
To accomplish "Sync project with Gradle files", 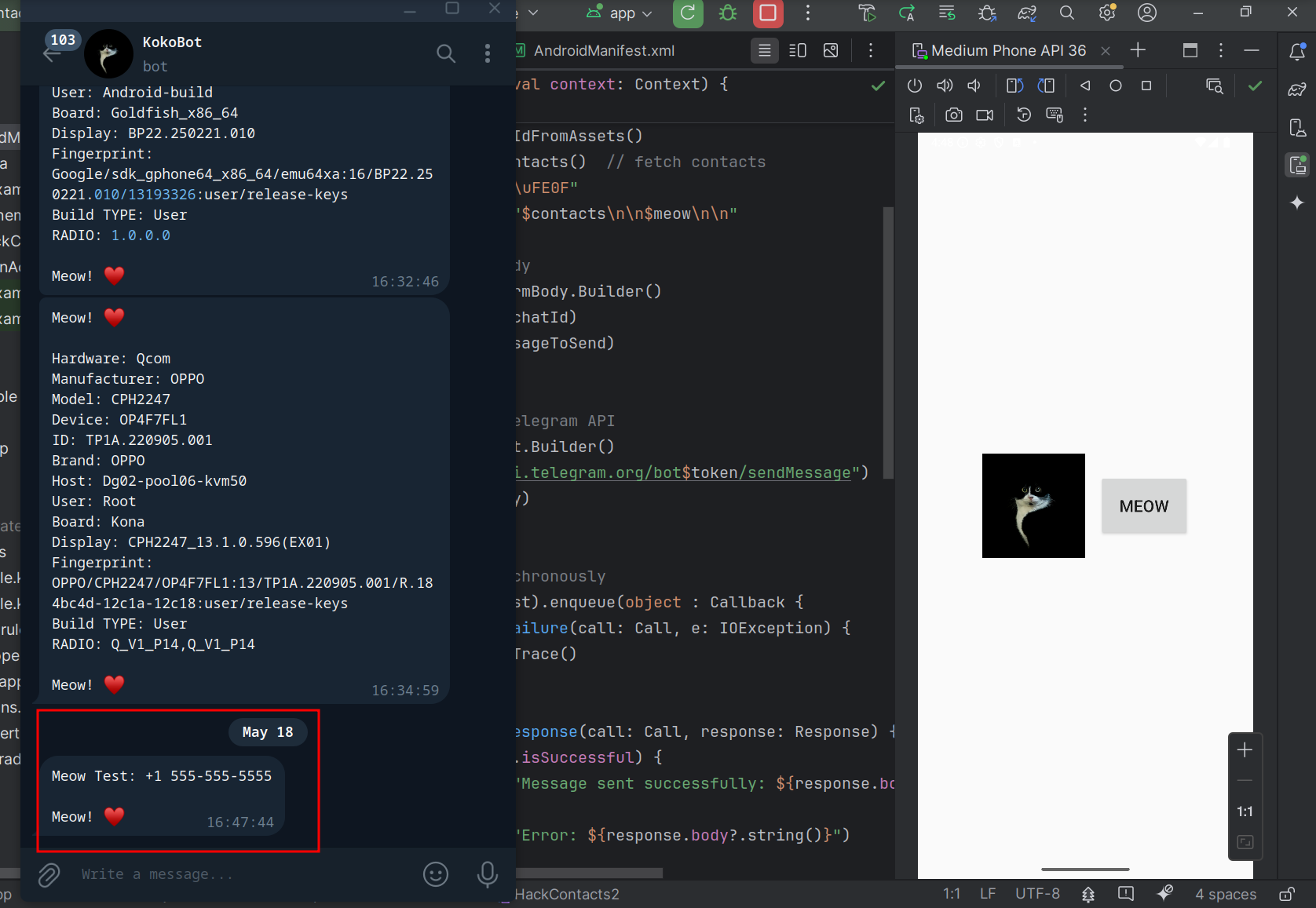I will point(1027,13).
